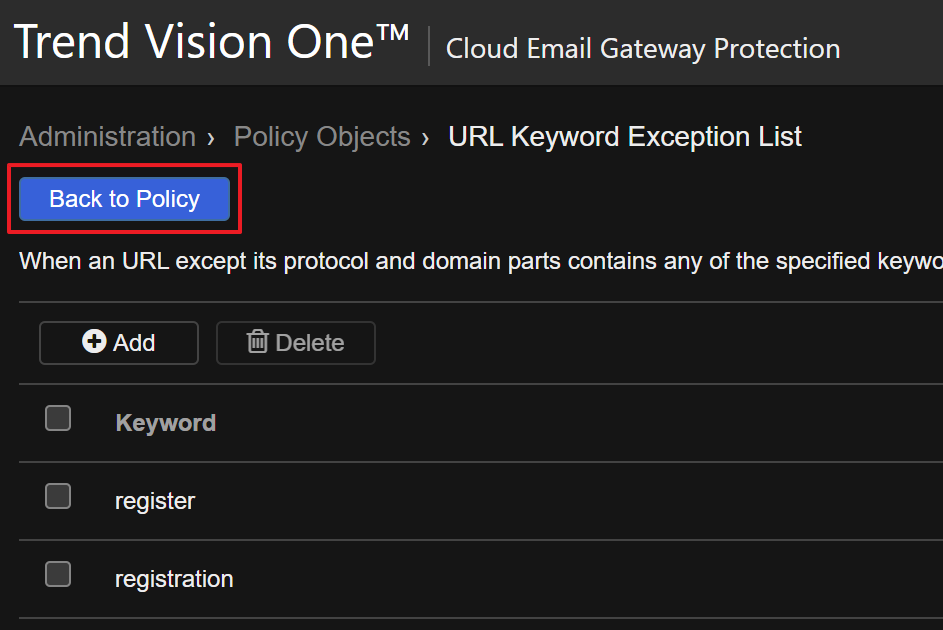Check the box for the register keyword

pyautogui.click(x=58, y=496)
